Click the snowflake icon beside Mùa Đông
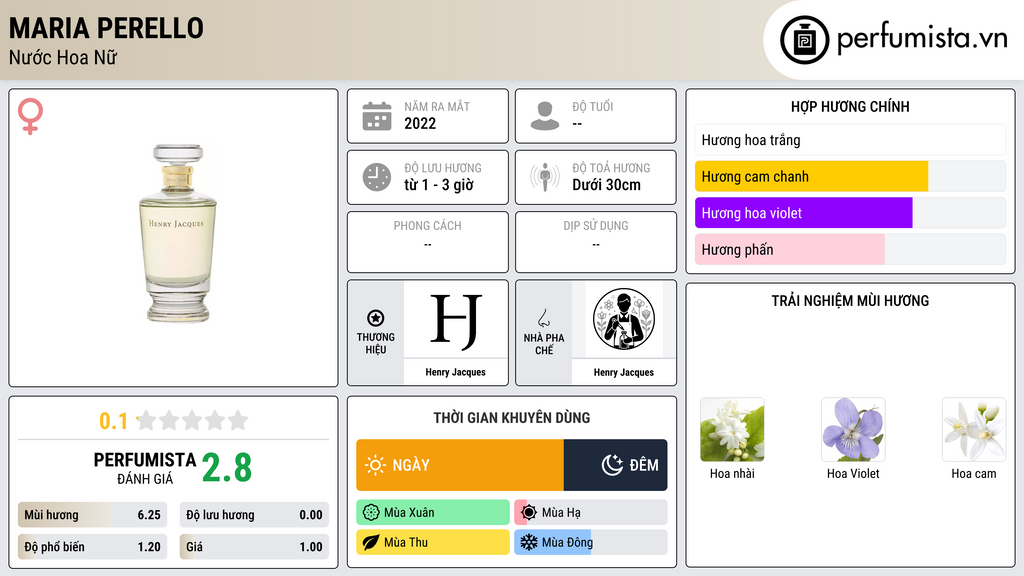 (529, 542)
